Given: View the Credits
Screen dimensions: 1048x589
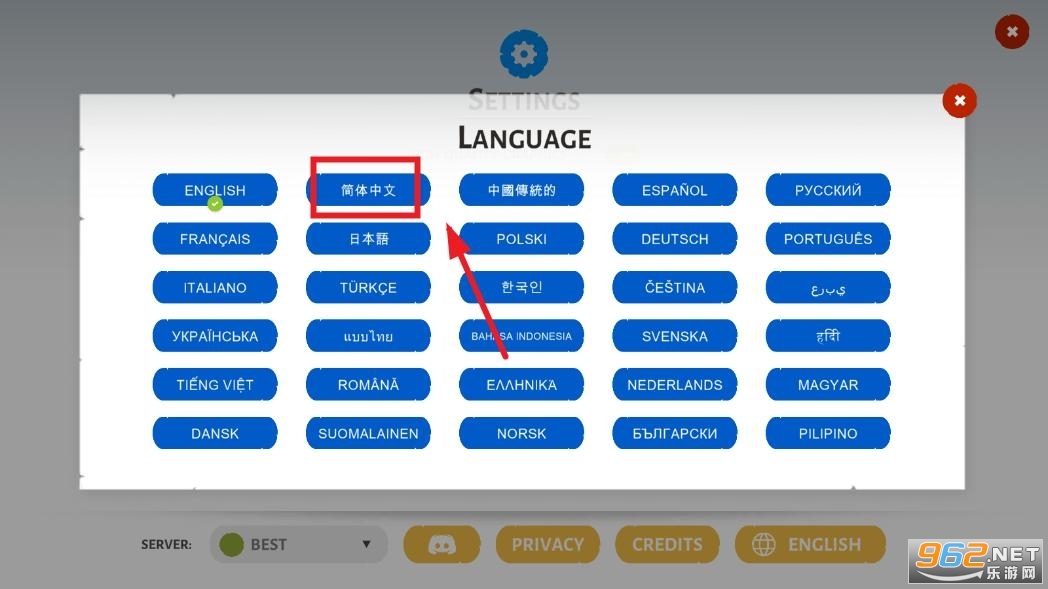Looking at the screenshot, I should click(x=667, y=544).
